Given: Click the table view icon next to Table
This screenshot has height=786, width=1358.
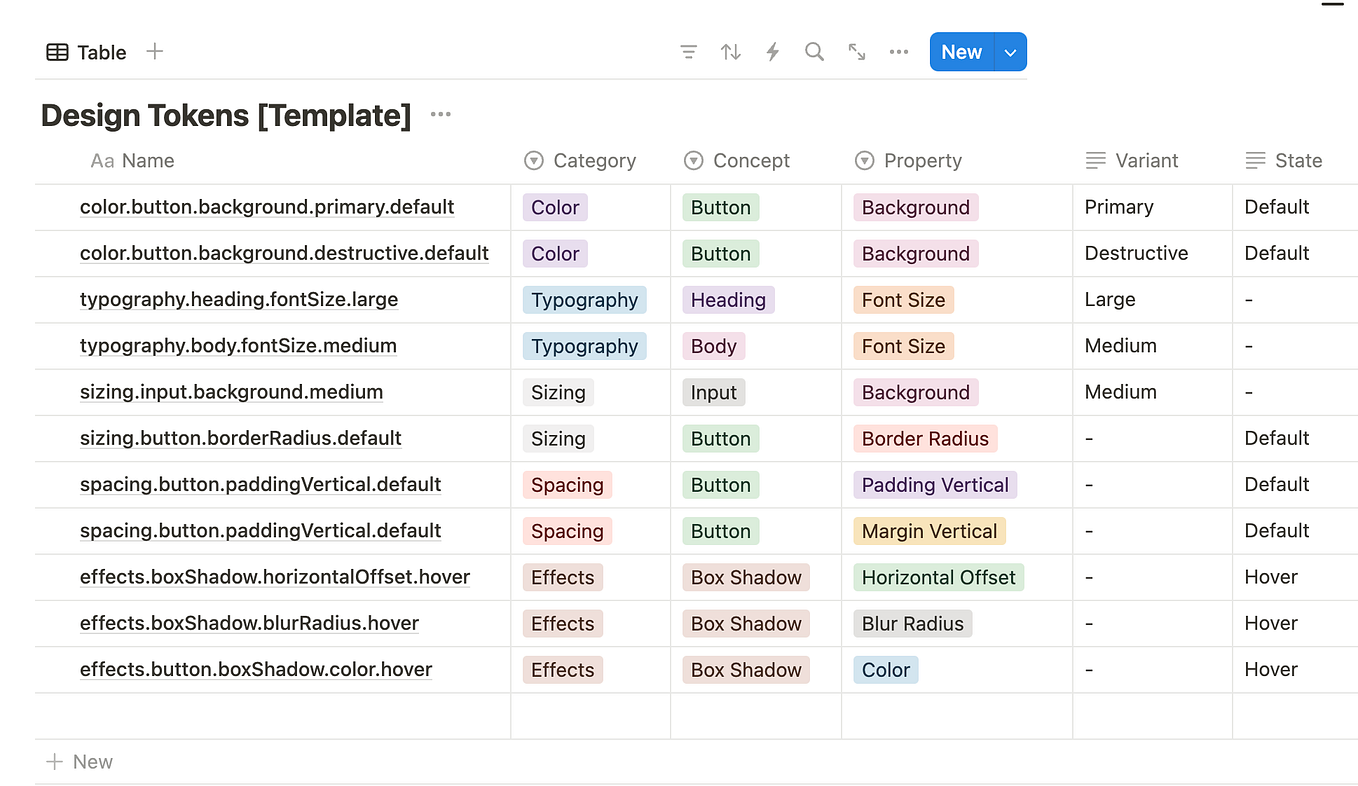Looking at the screenshot, I should [57, 51].
